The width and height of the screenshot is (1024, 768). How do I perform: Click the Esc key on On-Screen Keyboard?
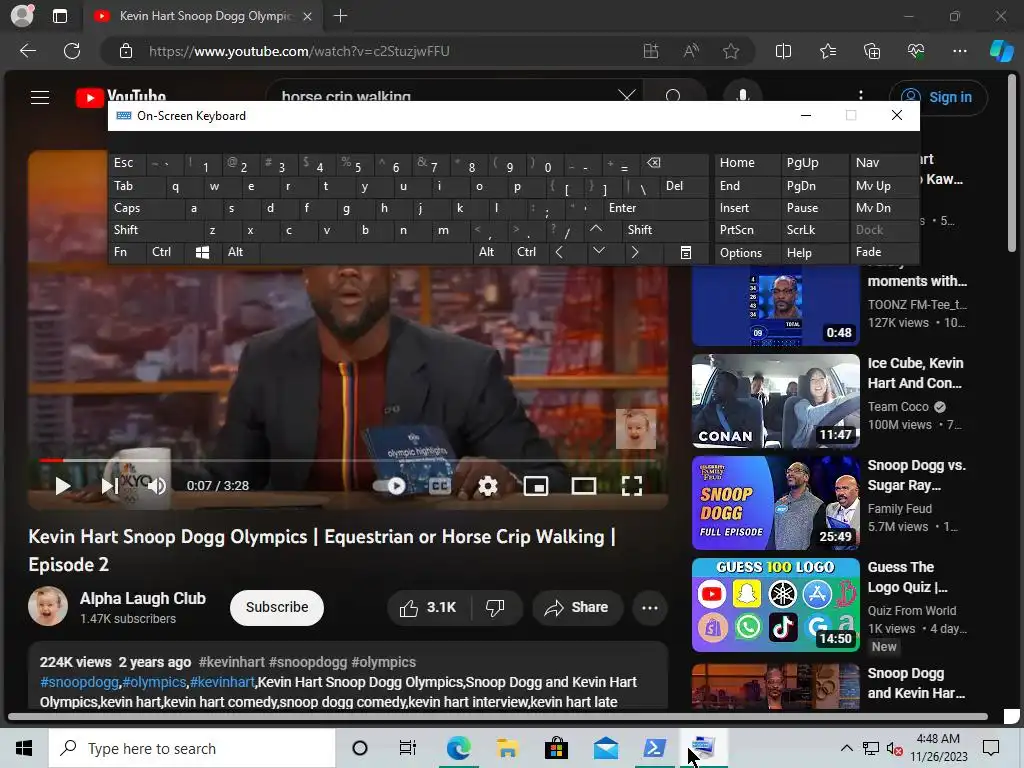(x=127, y=164)
